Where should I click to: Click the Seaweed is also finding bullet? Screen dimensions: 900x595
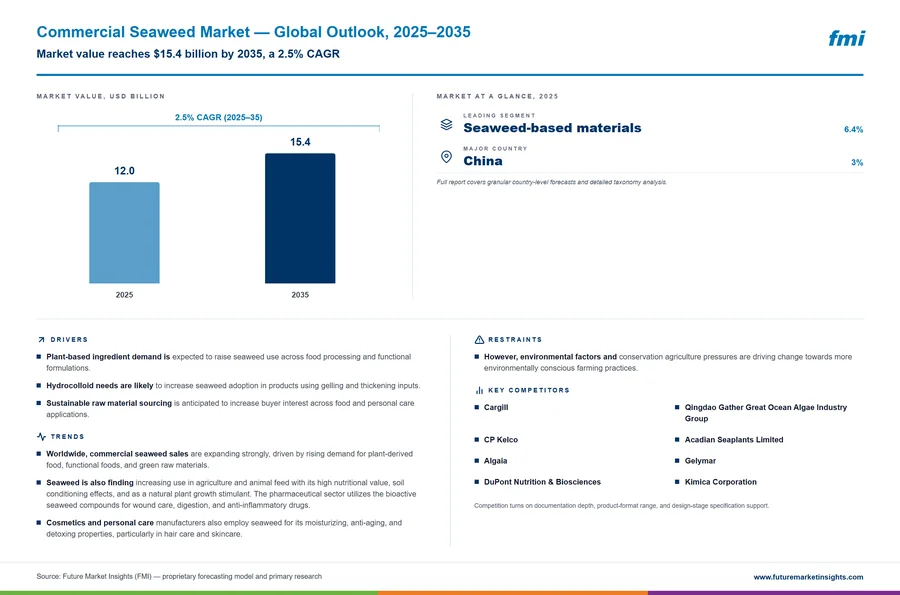tap(228, 493)
